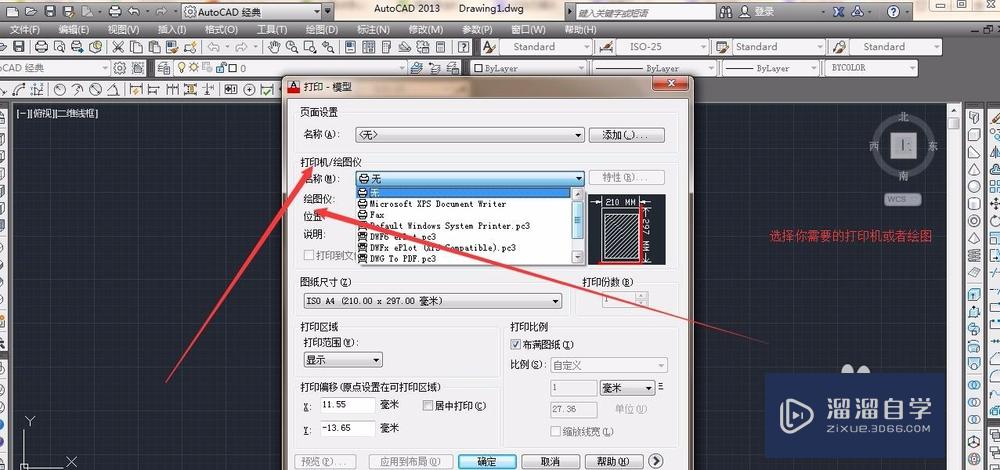This screenshot has height=470, width=1000.
Task: Open the 打印范围 显示 dropdown
Action: click(x=342, y=360)
